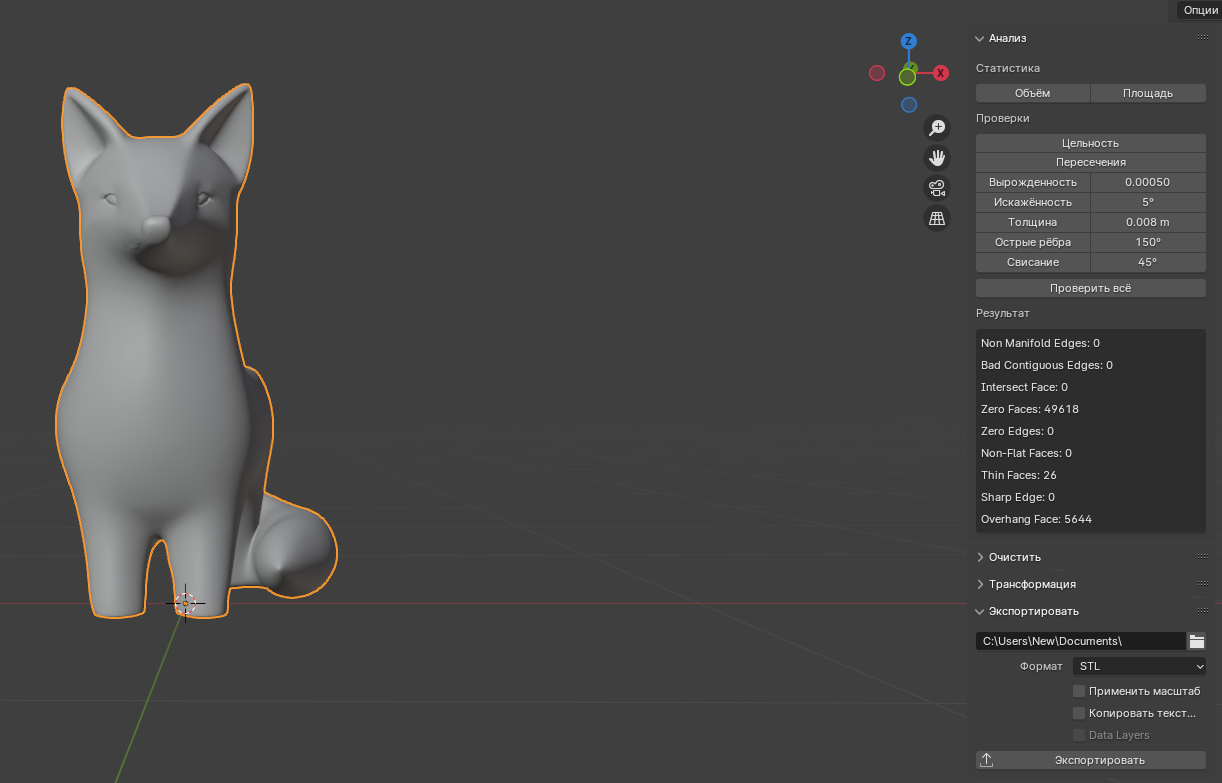The height and width of the screenshot is (783, 1222).
Task: Open folder browser for export path
Action: click(x=1197, y=641)
